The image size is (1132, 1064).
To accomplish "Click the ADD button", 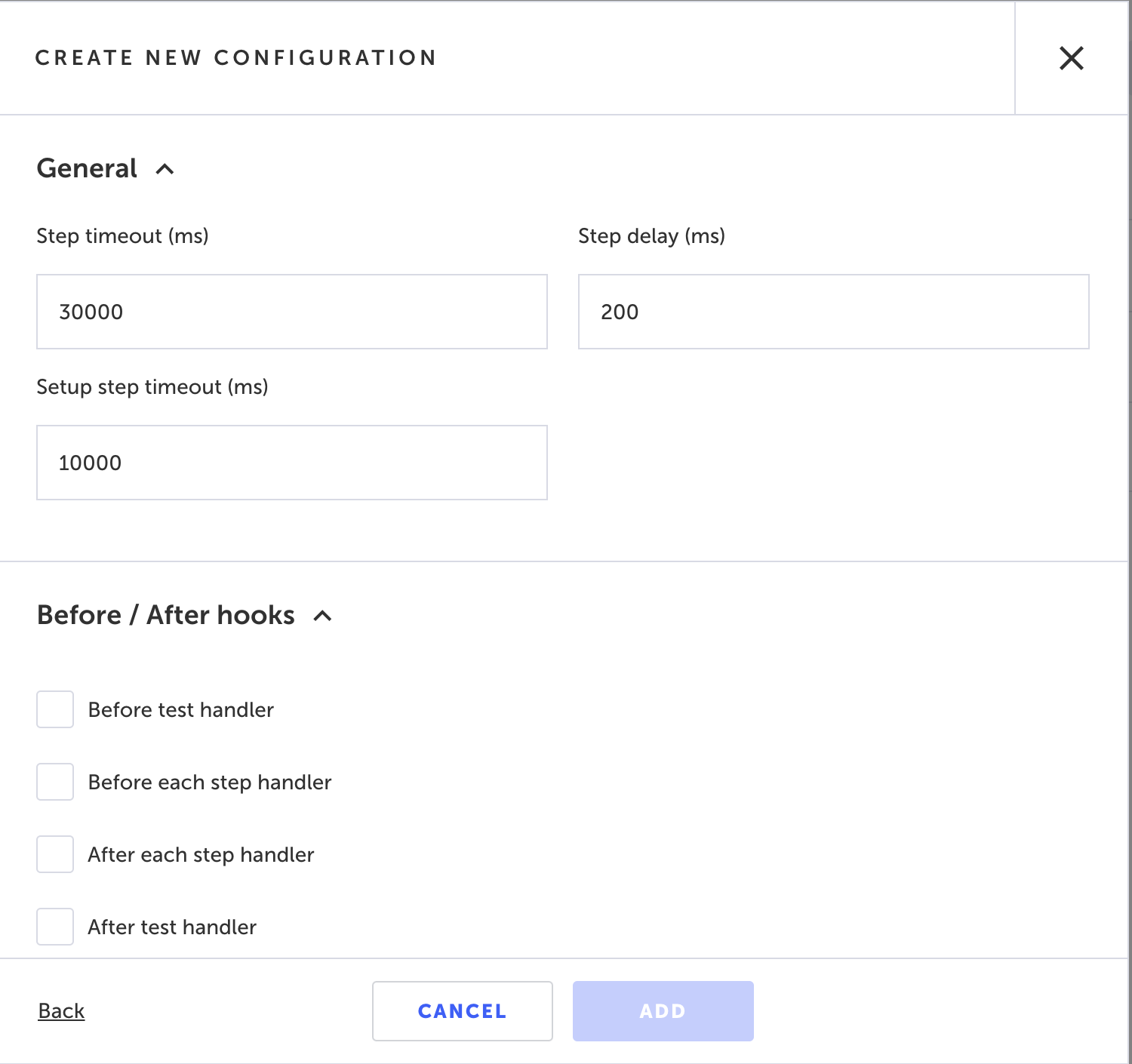I will pos(663,1011).
